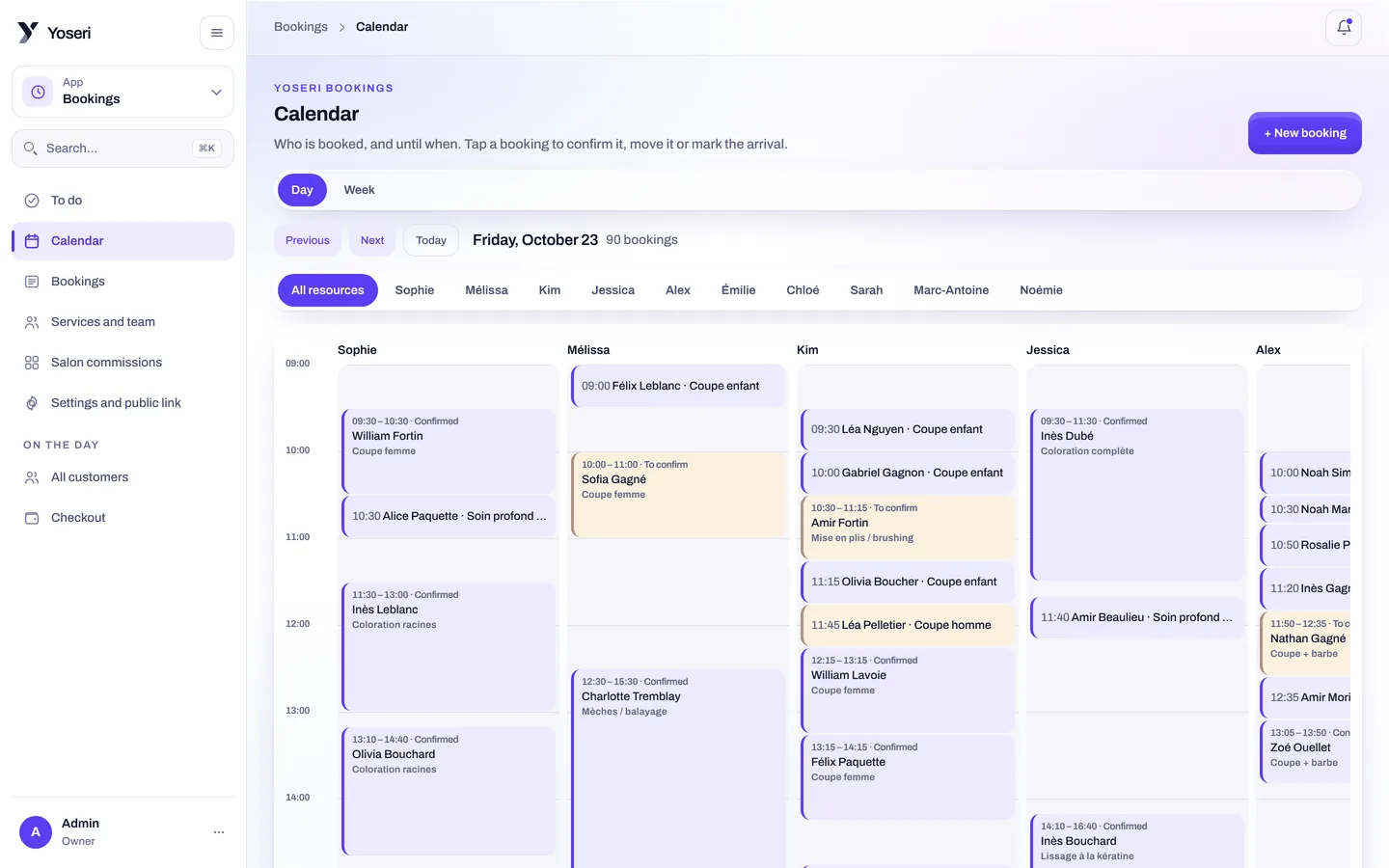
Task: Open the Admin account more options menu
Action: 219,831
